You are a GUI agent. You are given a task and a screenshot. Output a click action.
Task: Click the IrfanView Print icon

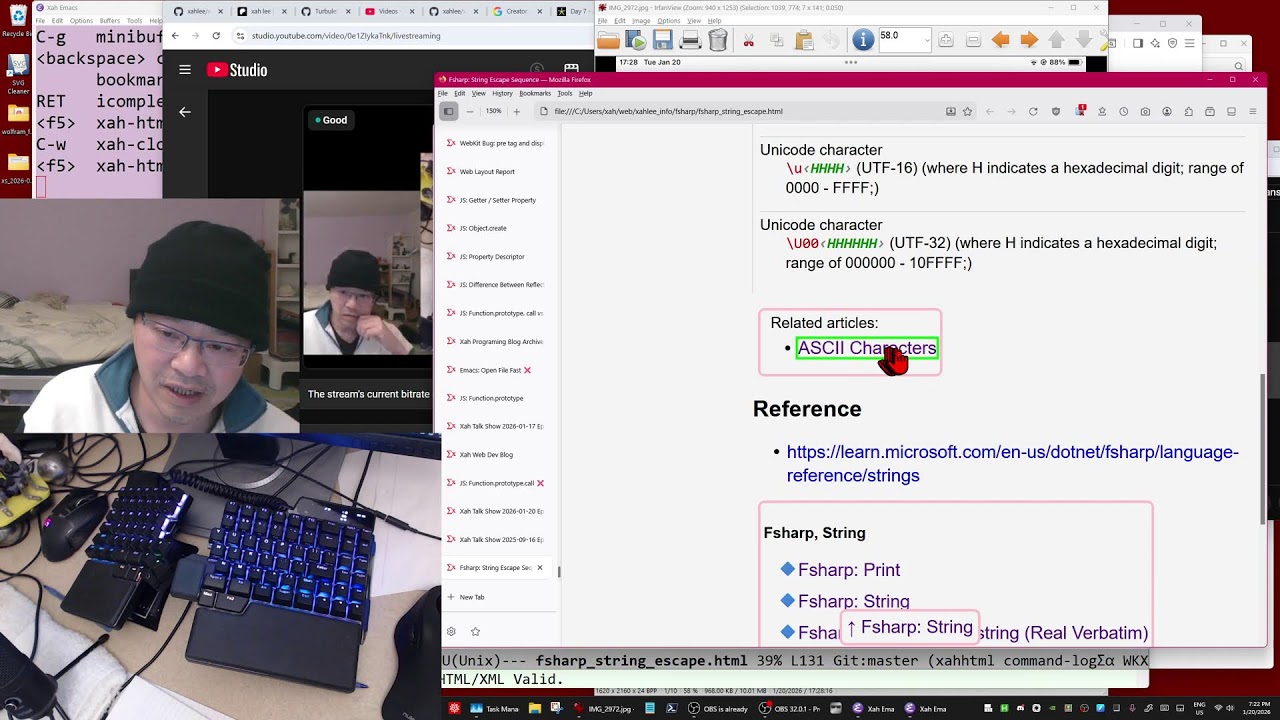click(690, 40)
